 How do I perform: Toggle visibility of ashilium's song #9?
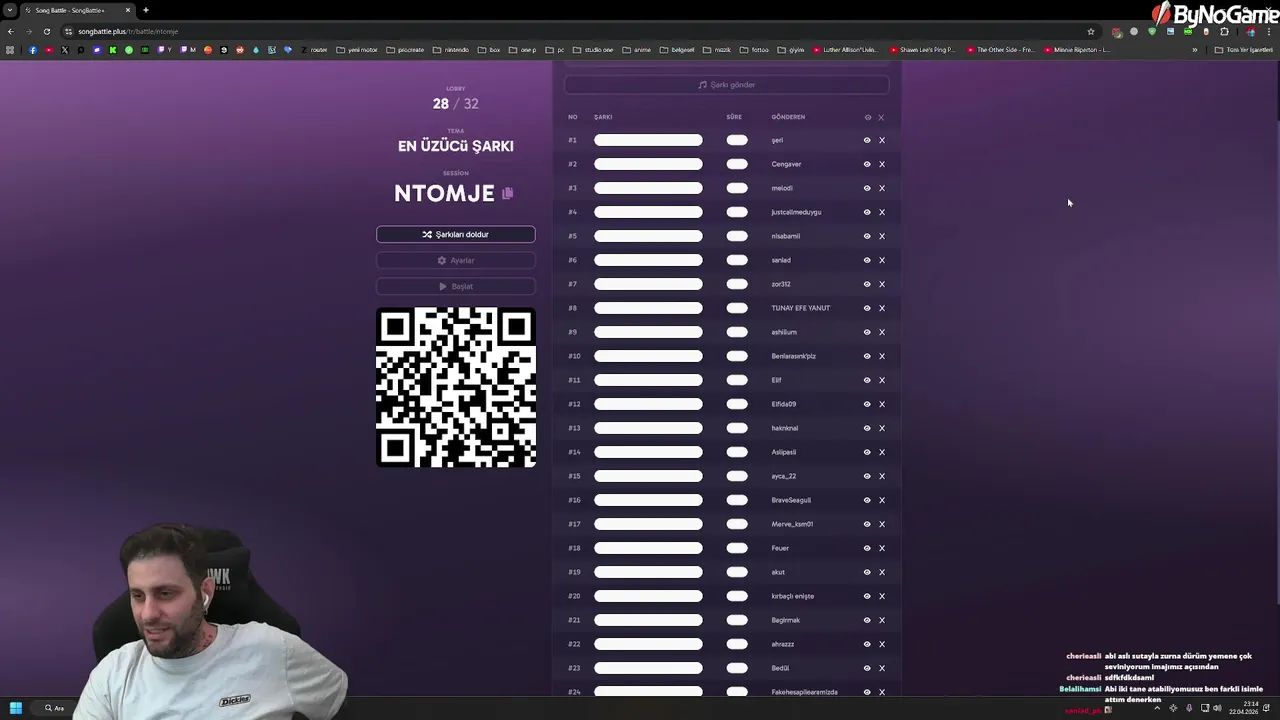(x=867, y=332)
